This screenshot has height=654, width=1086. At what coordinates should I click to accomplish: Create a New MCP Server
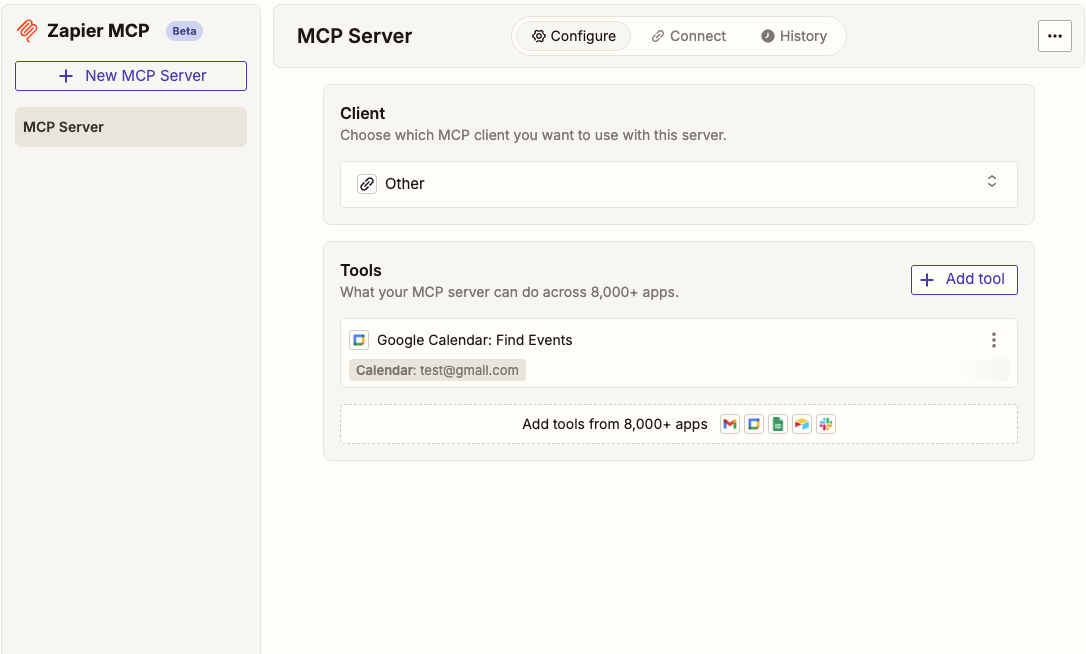[x=131, y=76]
